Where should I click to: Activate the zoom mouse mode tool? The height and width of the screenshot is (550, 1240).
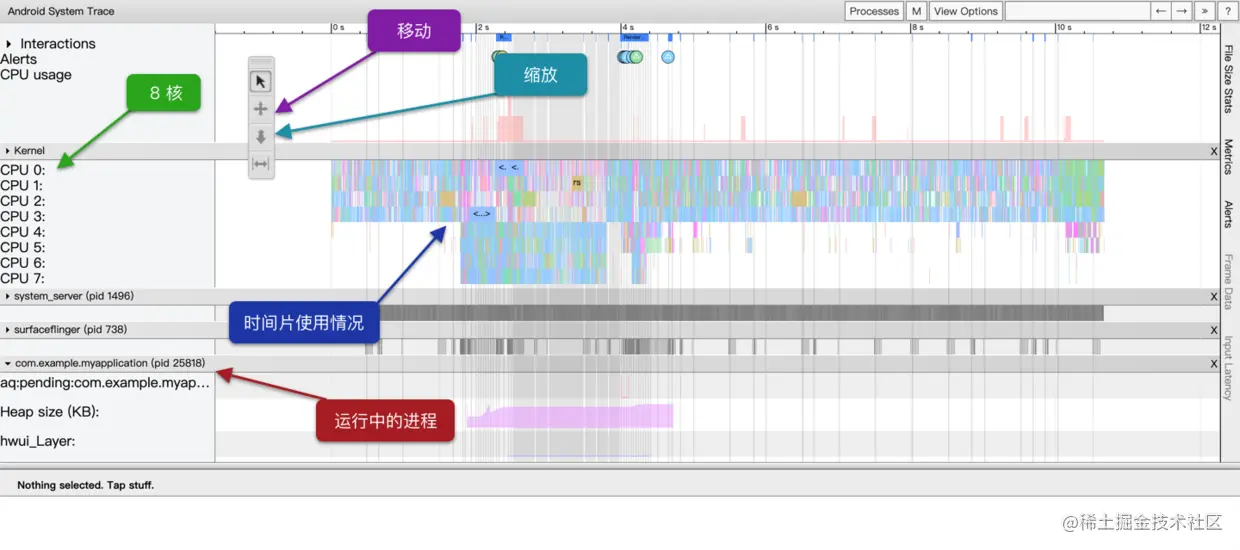pyautogui.click(x=261, y=137)
